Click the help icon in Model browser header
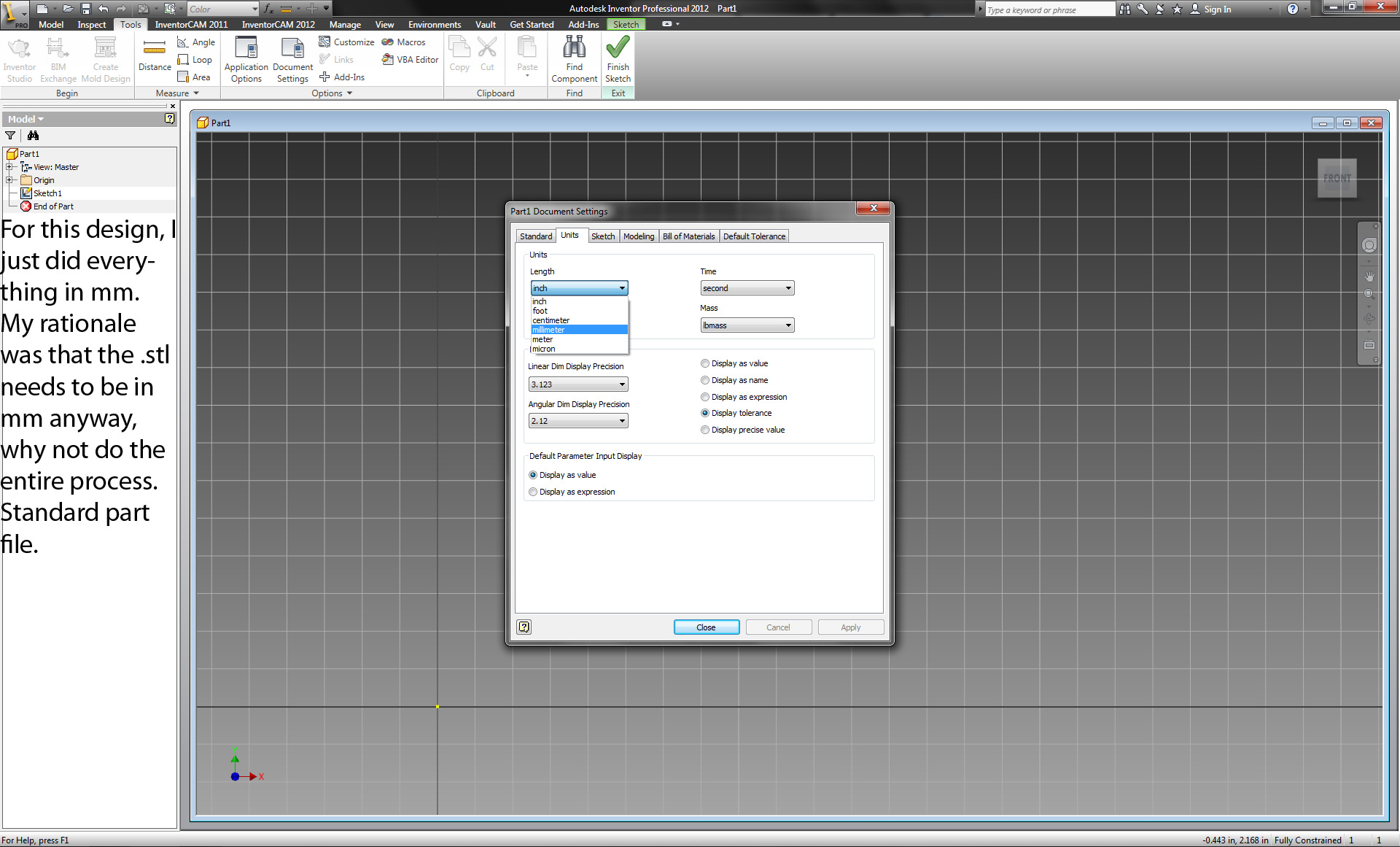Image resolution: width=1400 pixels, height=847 pixels. pos(169,118)
